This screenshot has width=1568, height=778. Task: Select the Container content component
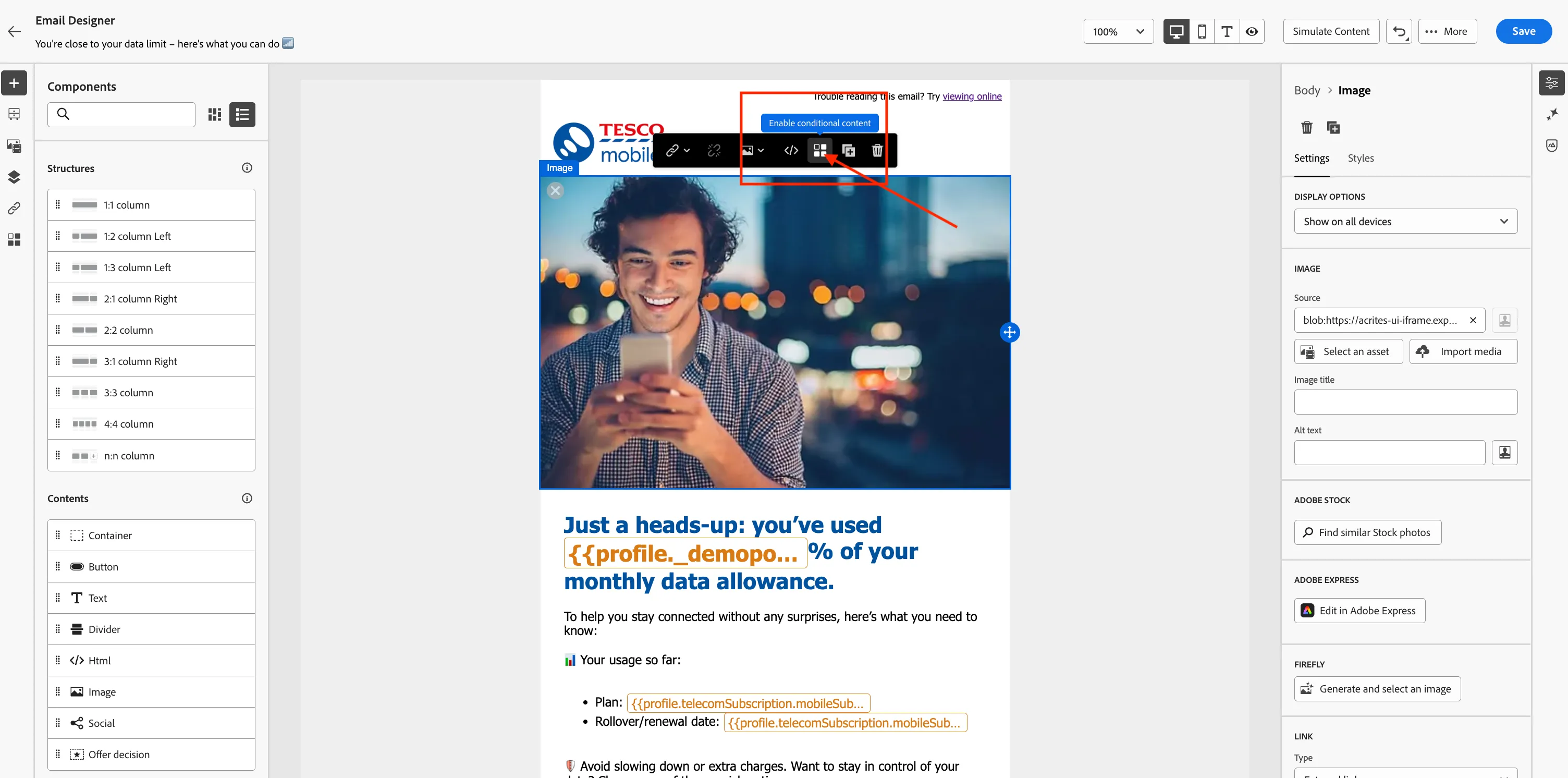coord(151,536)
